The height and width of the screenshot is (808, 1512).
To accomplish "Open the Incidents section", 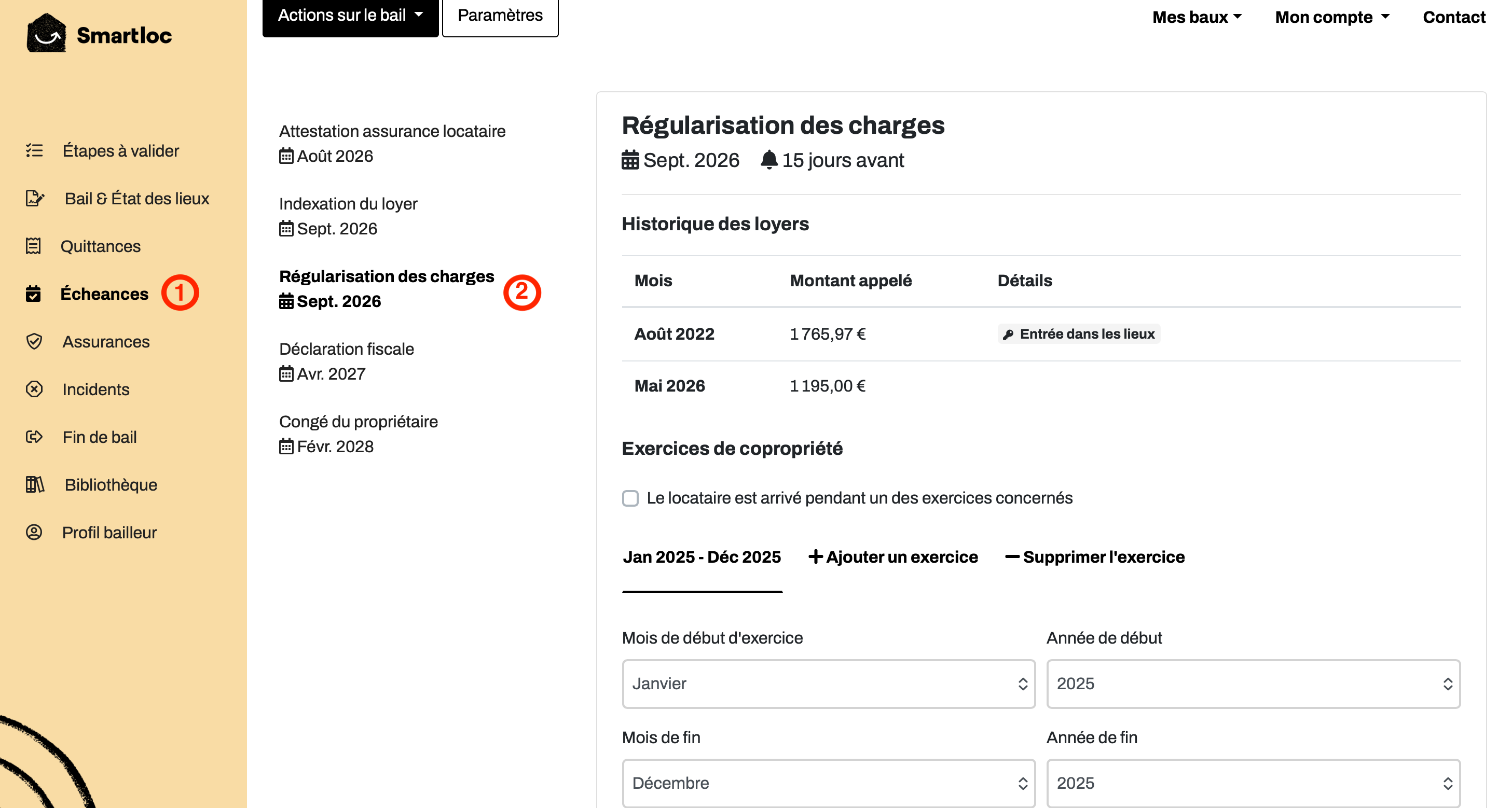I will pyautogui.click(x=95, y=389).
